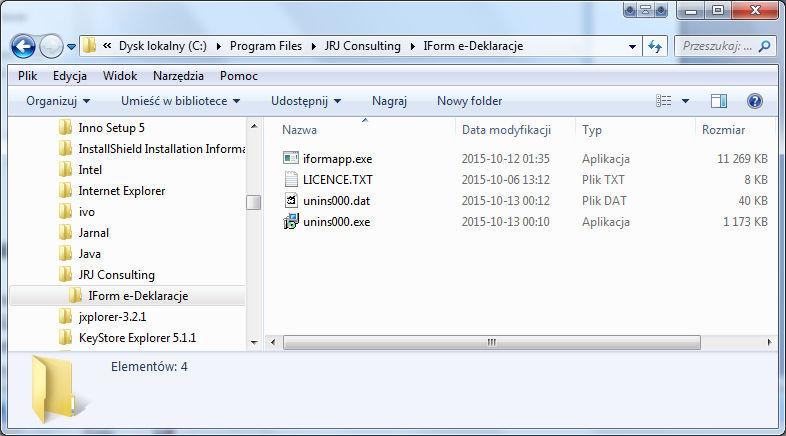Open the Narzędzia menu
Screen dimensions: 786x436
(178, 76)
